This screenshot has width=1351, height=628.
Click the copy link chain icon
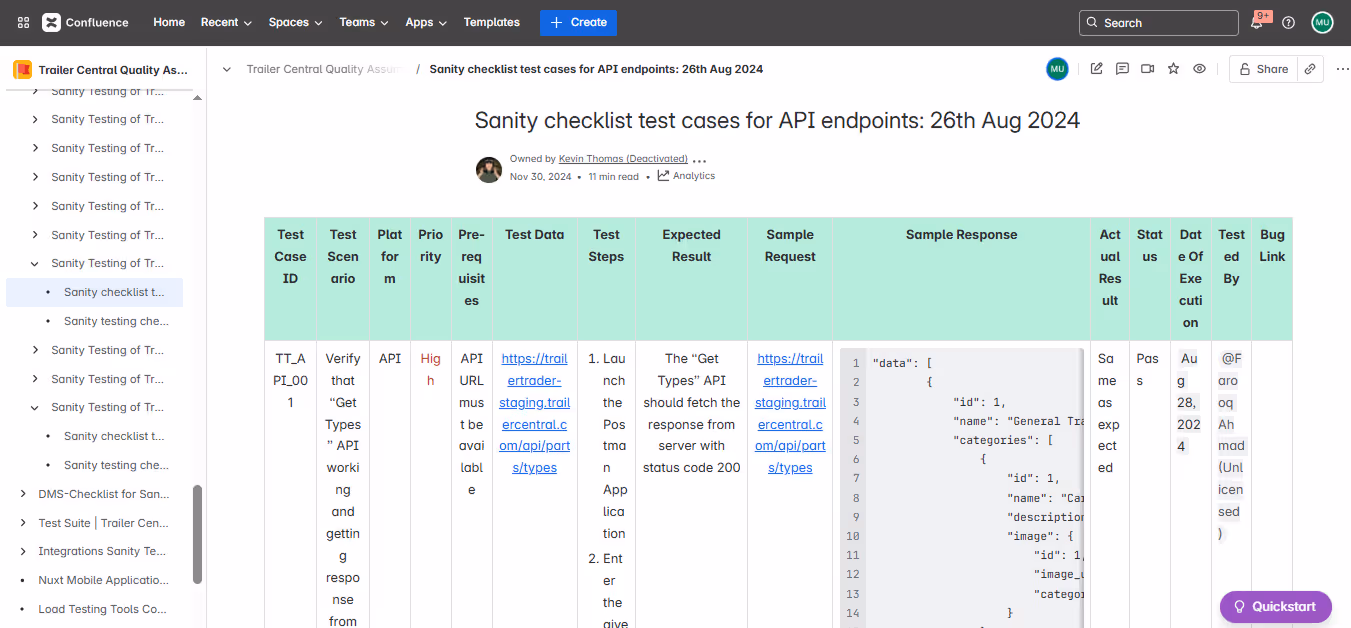(x=1310, y=69)
